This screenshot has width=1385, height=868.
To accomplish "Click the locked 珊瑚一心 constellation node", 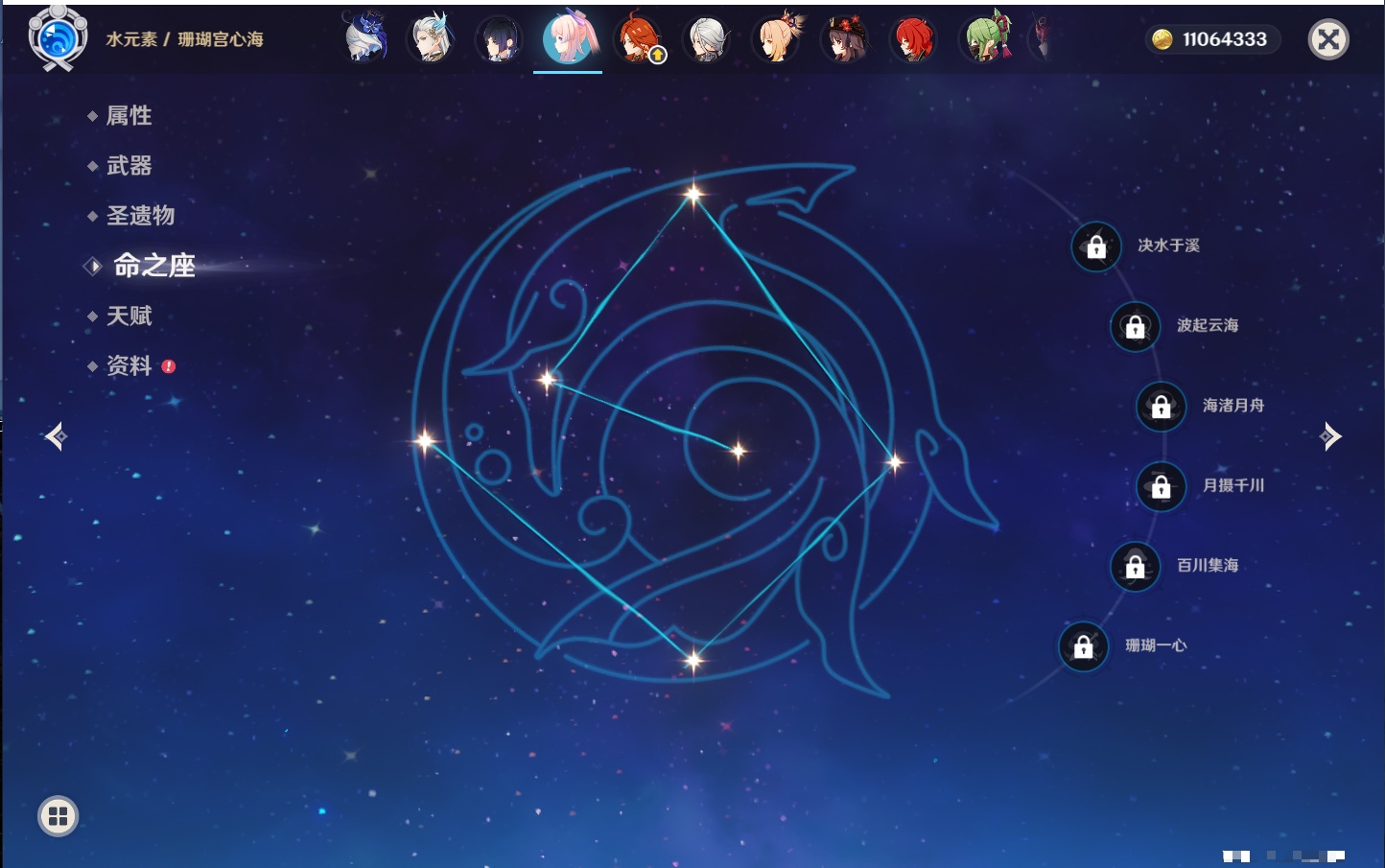I will (1083, 646).
